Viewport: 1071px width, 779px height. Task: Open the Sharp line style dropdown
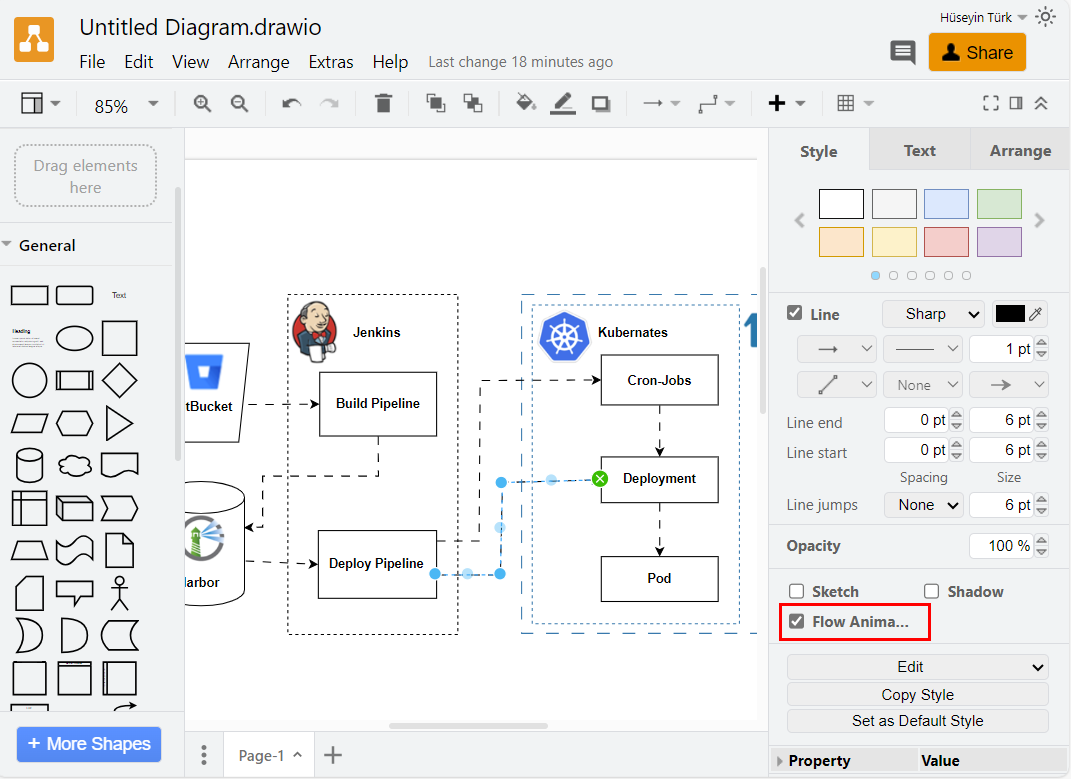click(932, 313)
